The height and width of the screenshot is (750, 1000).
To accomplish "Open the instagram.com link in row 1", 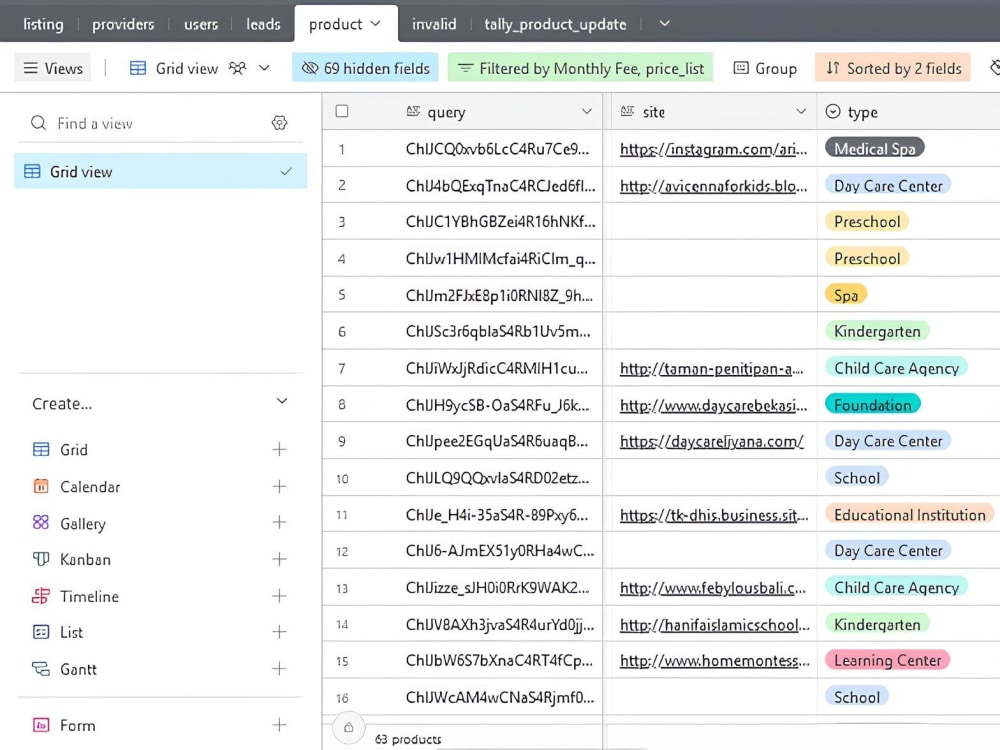I will click(714, 149).
